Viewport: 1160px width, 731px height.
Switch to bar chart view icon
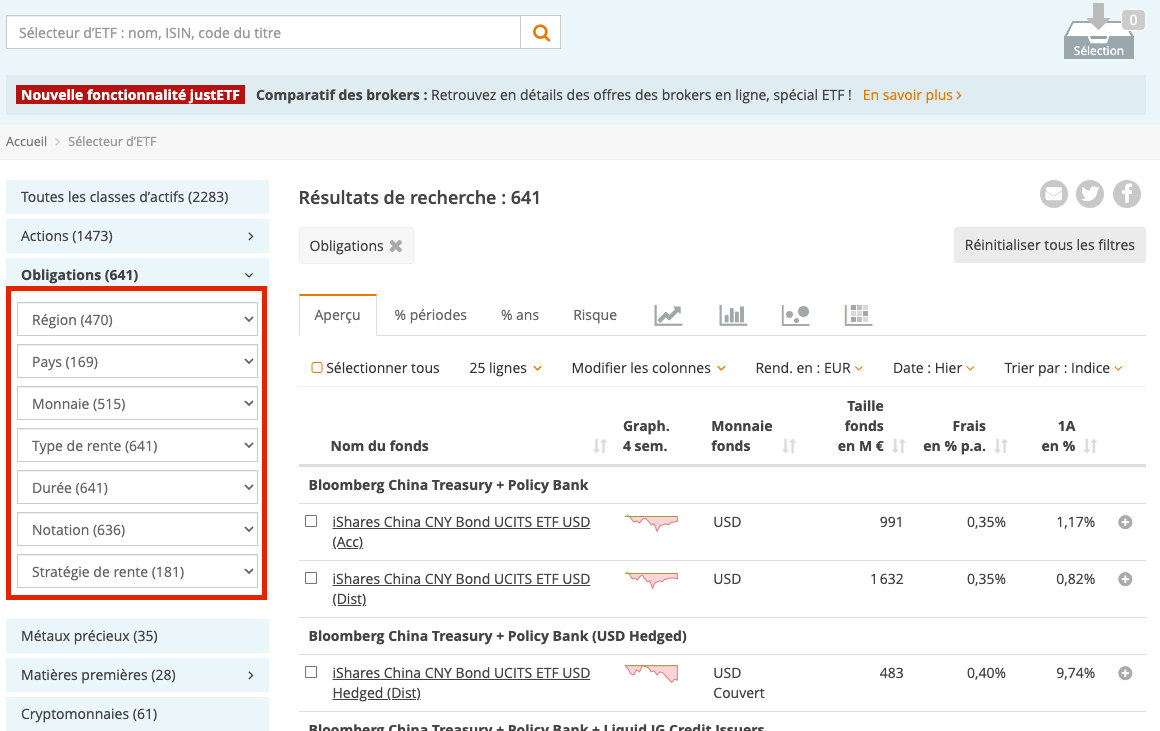(x=733, y=315)
